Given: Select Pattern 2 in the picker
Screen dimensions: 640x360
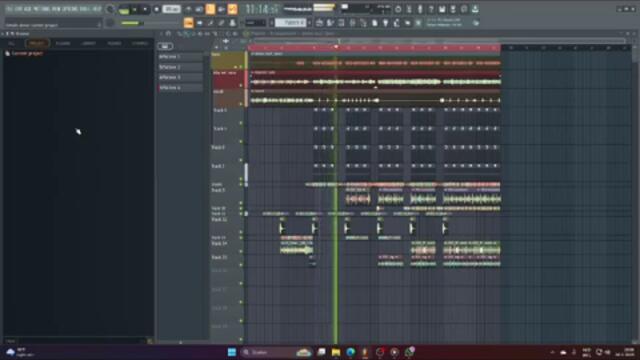Looking at the screenshot, I should [181, 67].
